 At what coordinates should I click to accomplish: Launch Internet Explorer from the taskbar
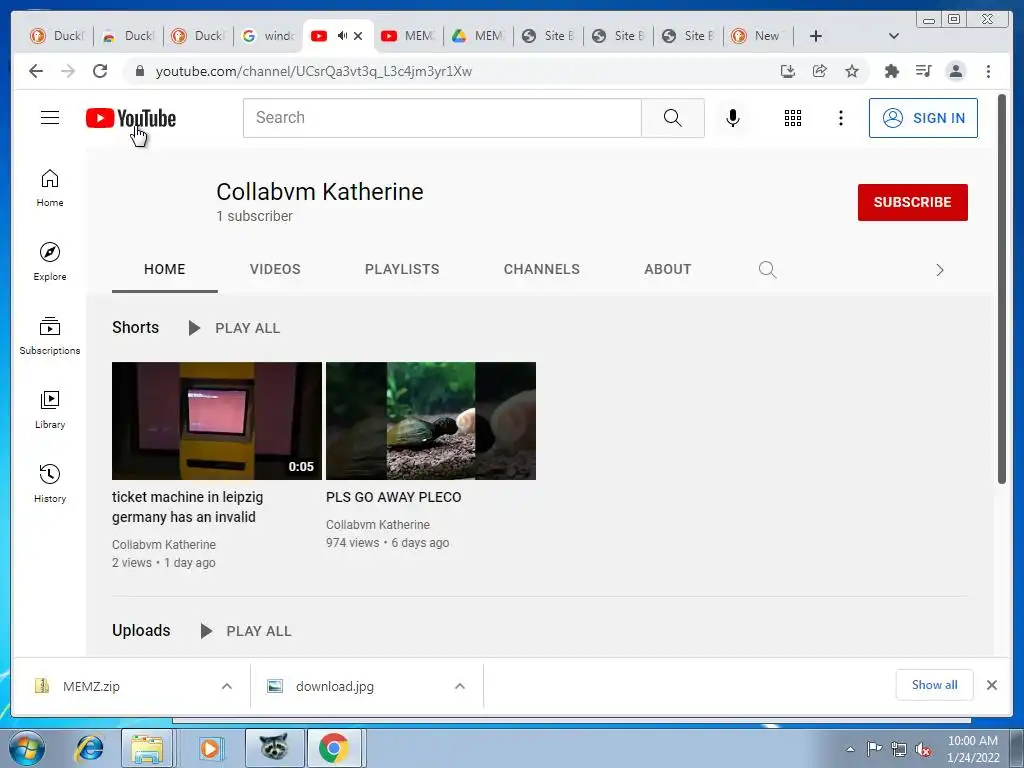click(x=89, y=748)
